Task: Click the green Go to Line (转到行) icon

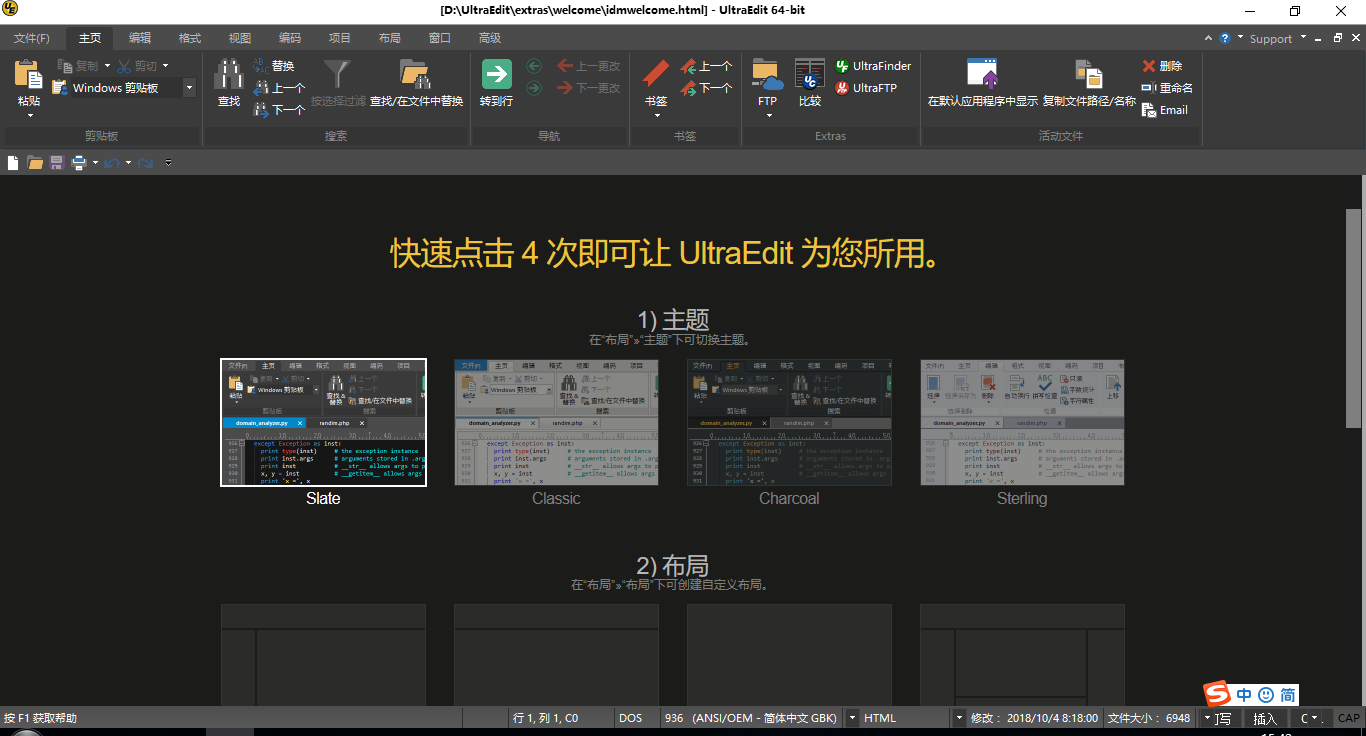Action: coord(497,75)
